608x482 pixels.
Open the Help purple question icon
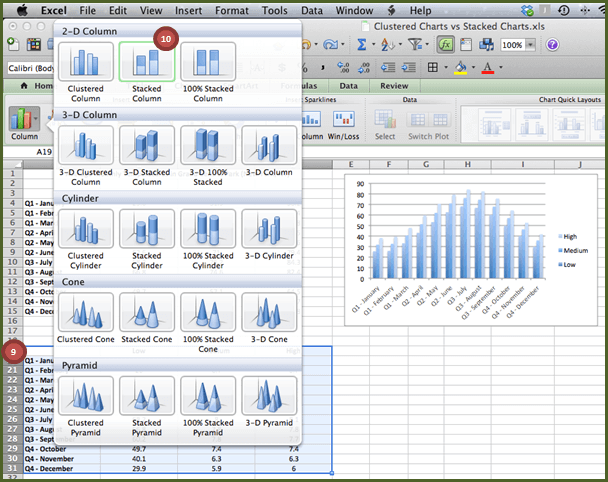point(552,45)
